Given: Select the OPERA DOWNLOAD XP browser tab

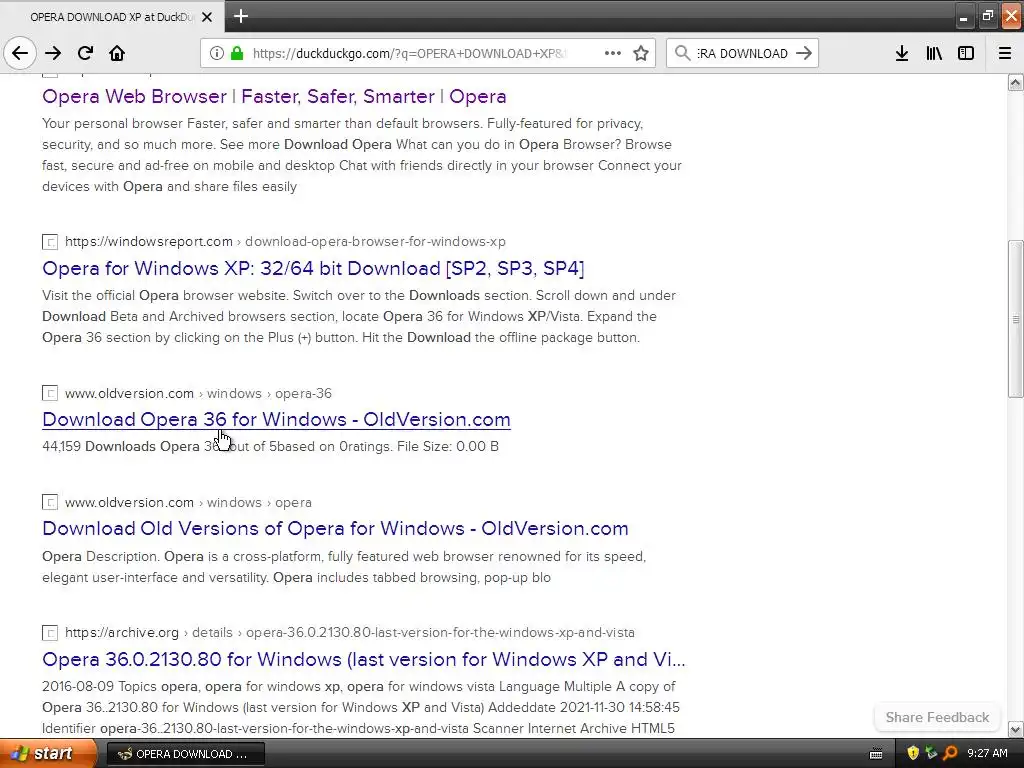Looking at the screenshot, I should [112, 17].
